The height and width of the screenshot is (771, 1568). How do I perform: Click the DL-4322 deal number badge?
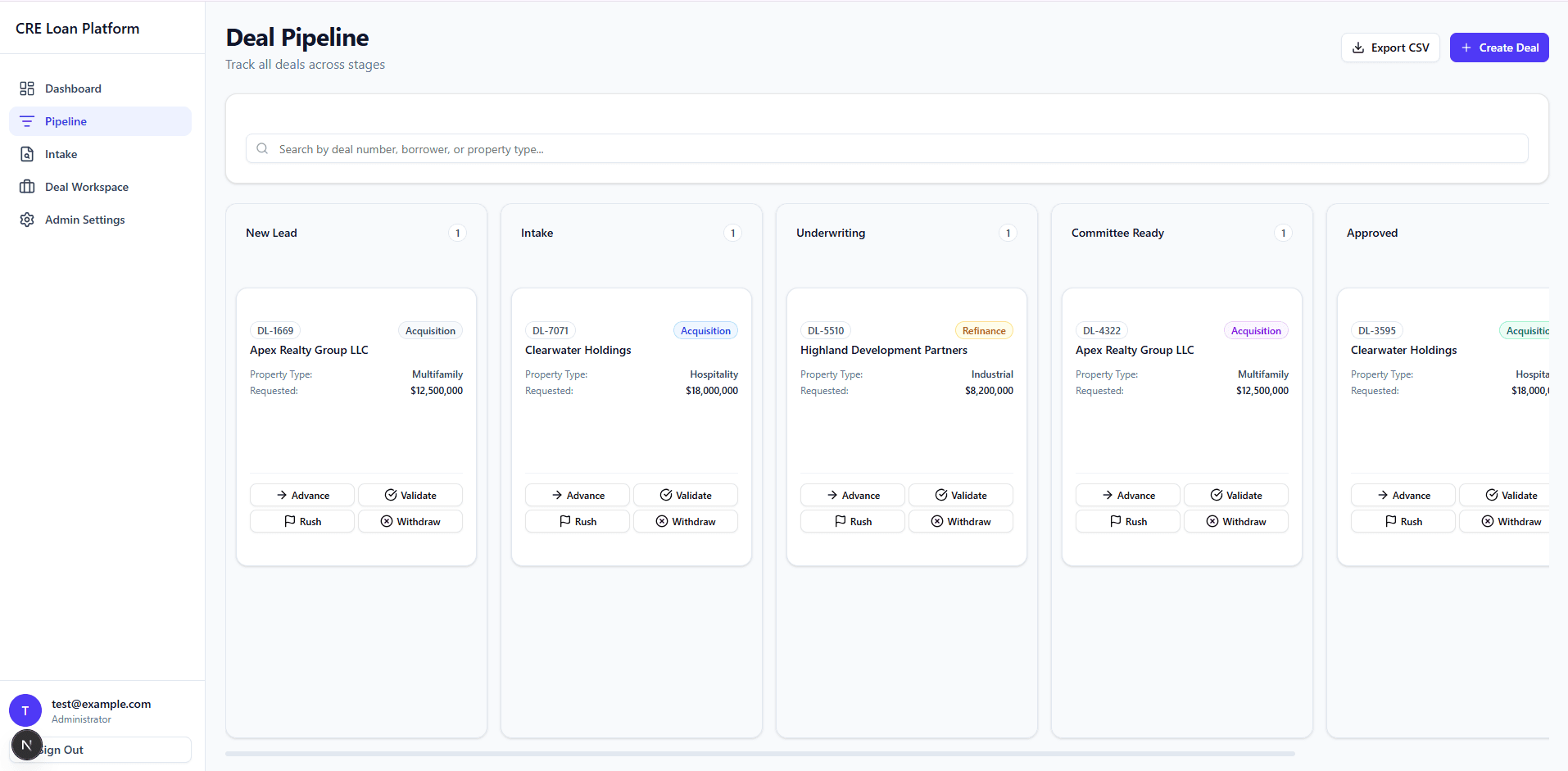(x=1102, y=331)
